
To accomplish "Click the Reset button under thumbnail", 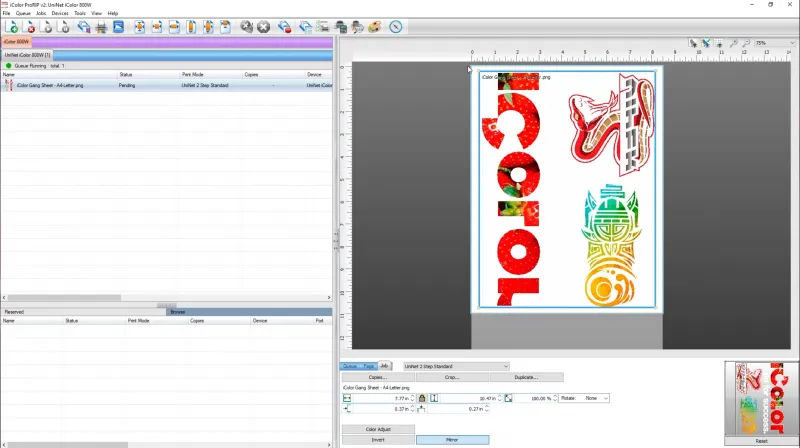I will click(x=761, y=441).
